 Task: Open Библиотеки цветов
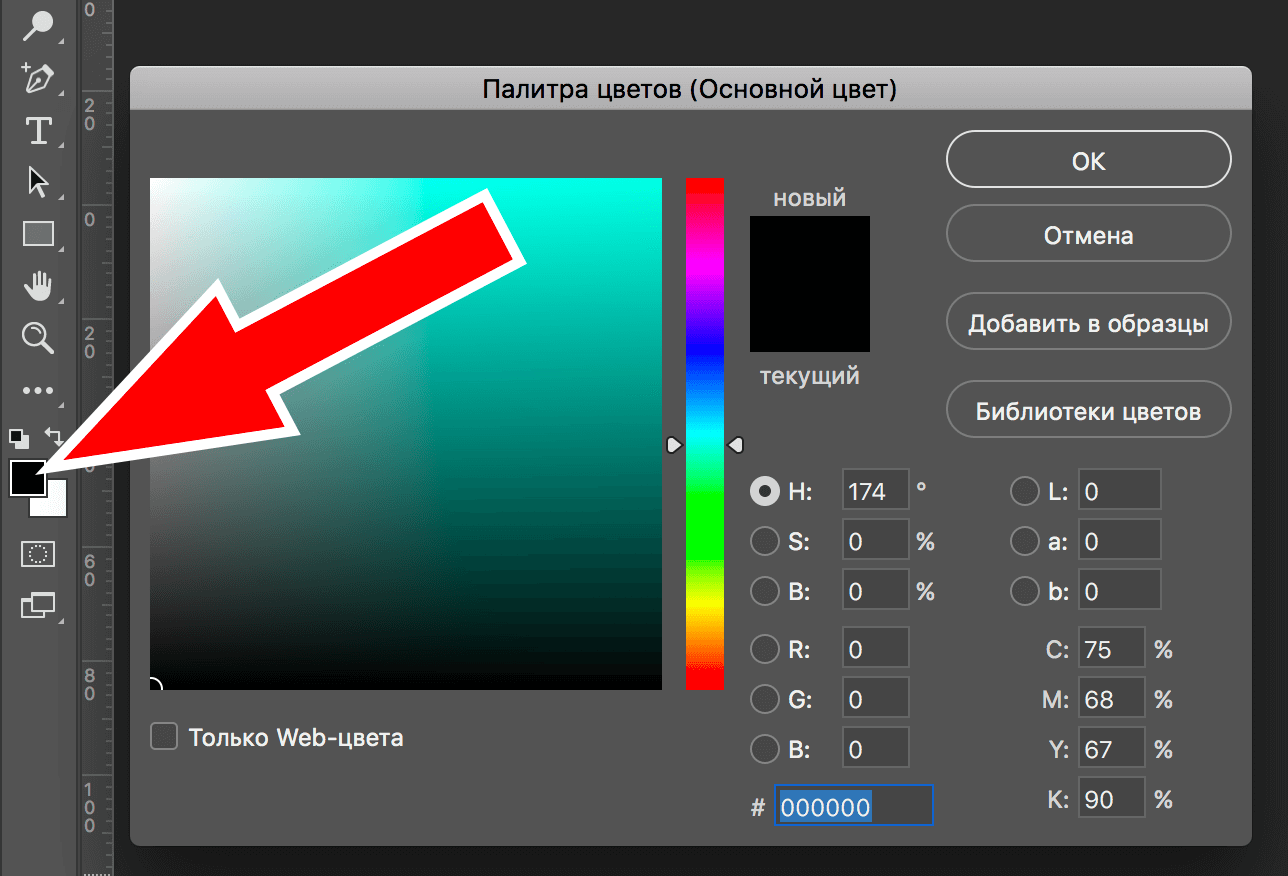click(1088, 409)
